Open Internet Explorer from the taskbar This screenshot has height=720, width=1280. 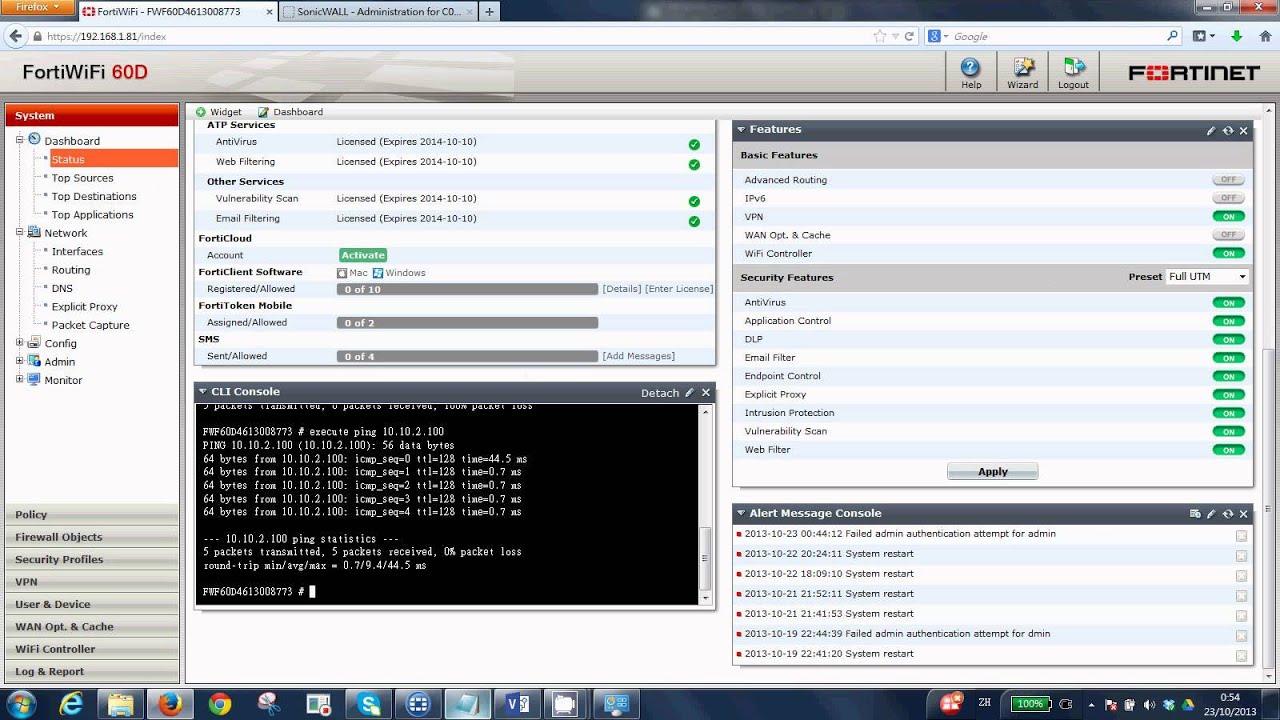(71, 704)
